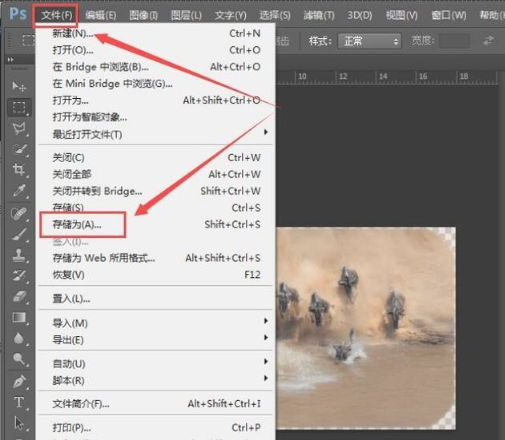
Task: Choose 存储(S) menu entry
Action: pyautogui.click(x=155, y=208)
